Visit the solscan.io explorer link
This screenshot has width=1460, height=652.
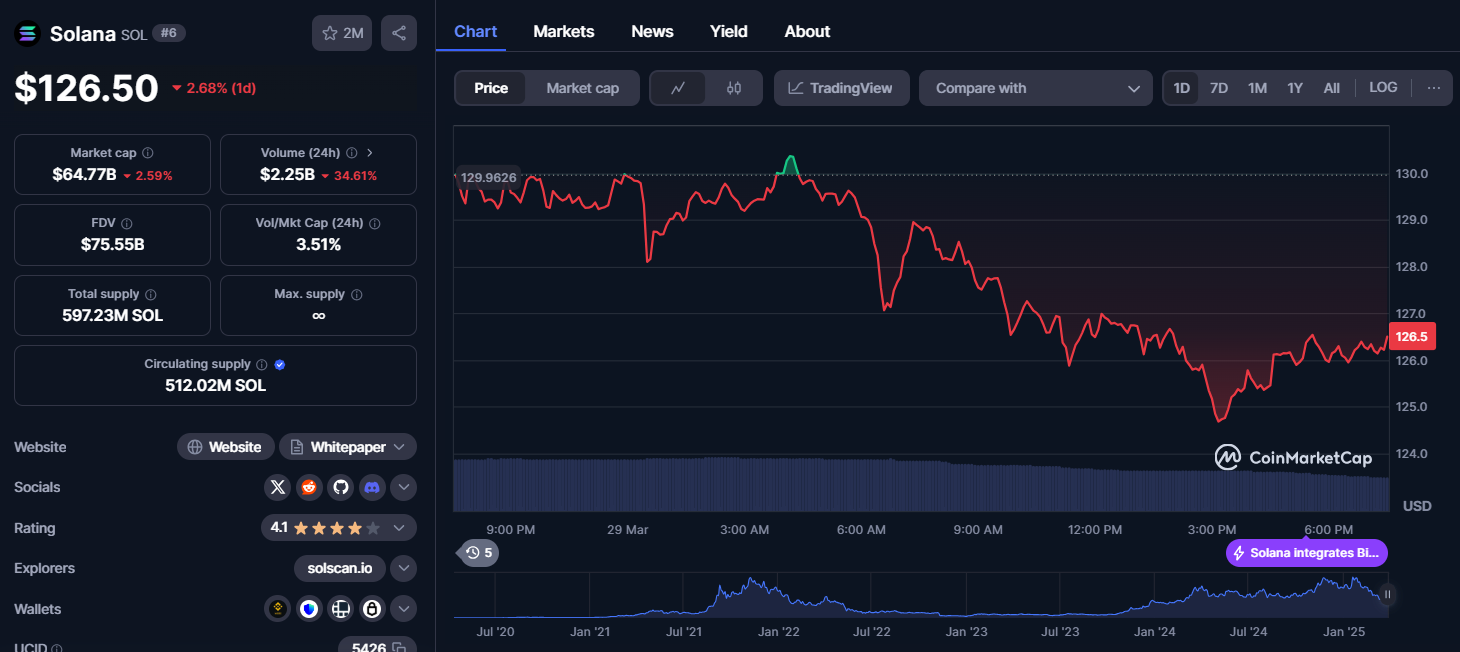340,568
